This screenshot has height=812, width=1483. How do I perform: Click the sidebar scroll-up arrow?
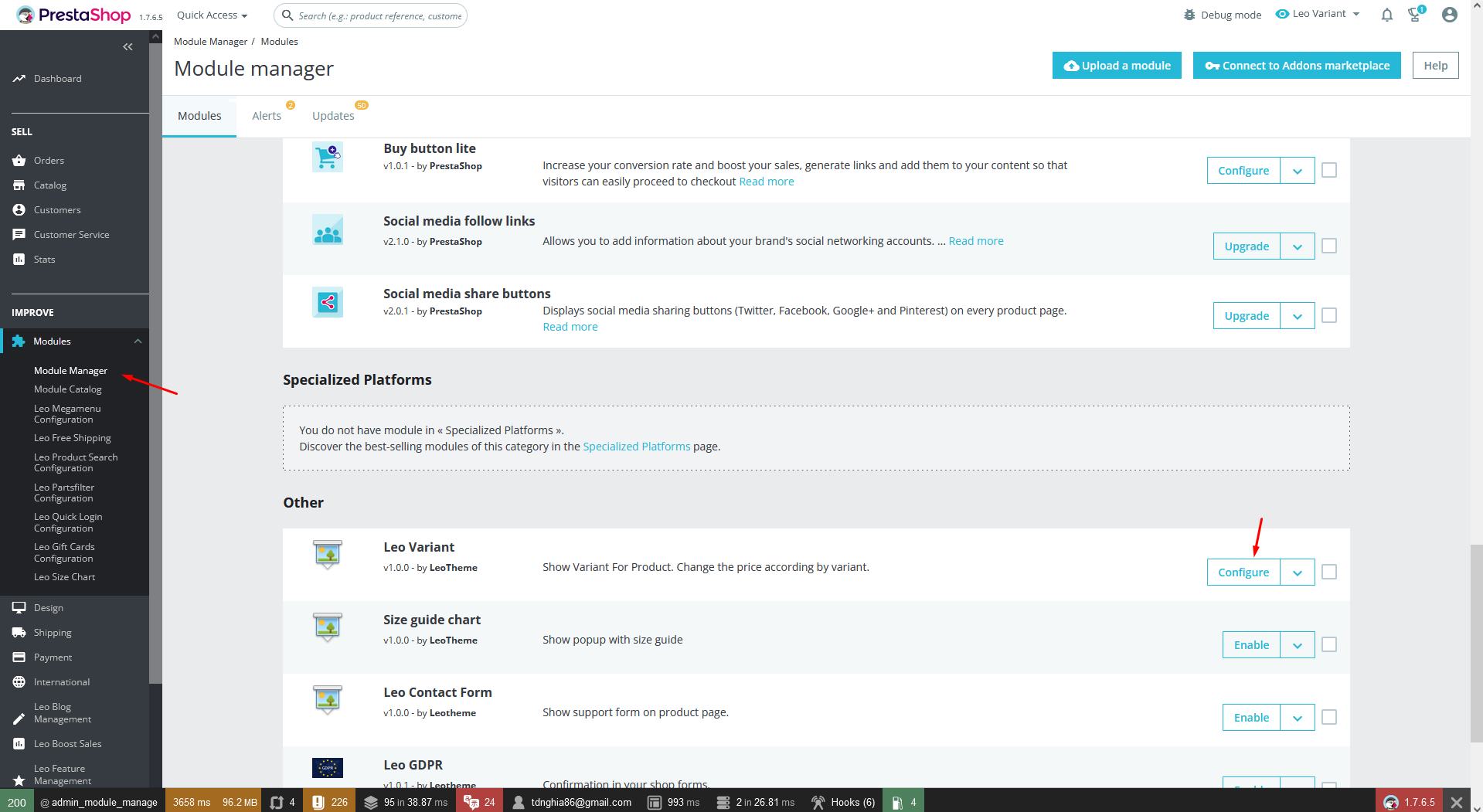155,36
